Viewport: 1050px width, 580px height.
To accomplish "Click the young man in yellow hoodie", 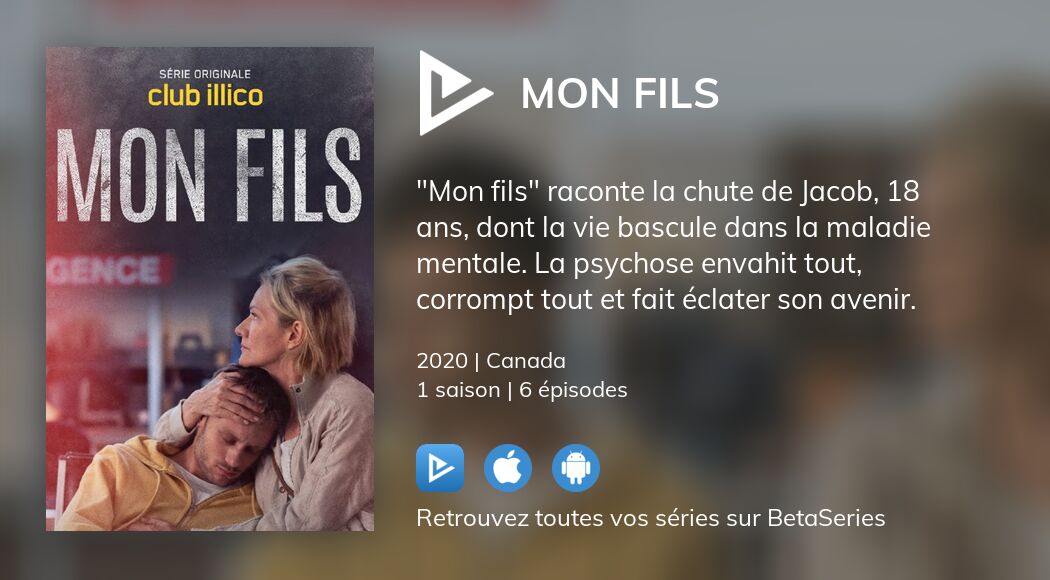I will (181, 462).
